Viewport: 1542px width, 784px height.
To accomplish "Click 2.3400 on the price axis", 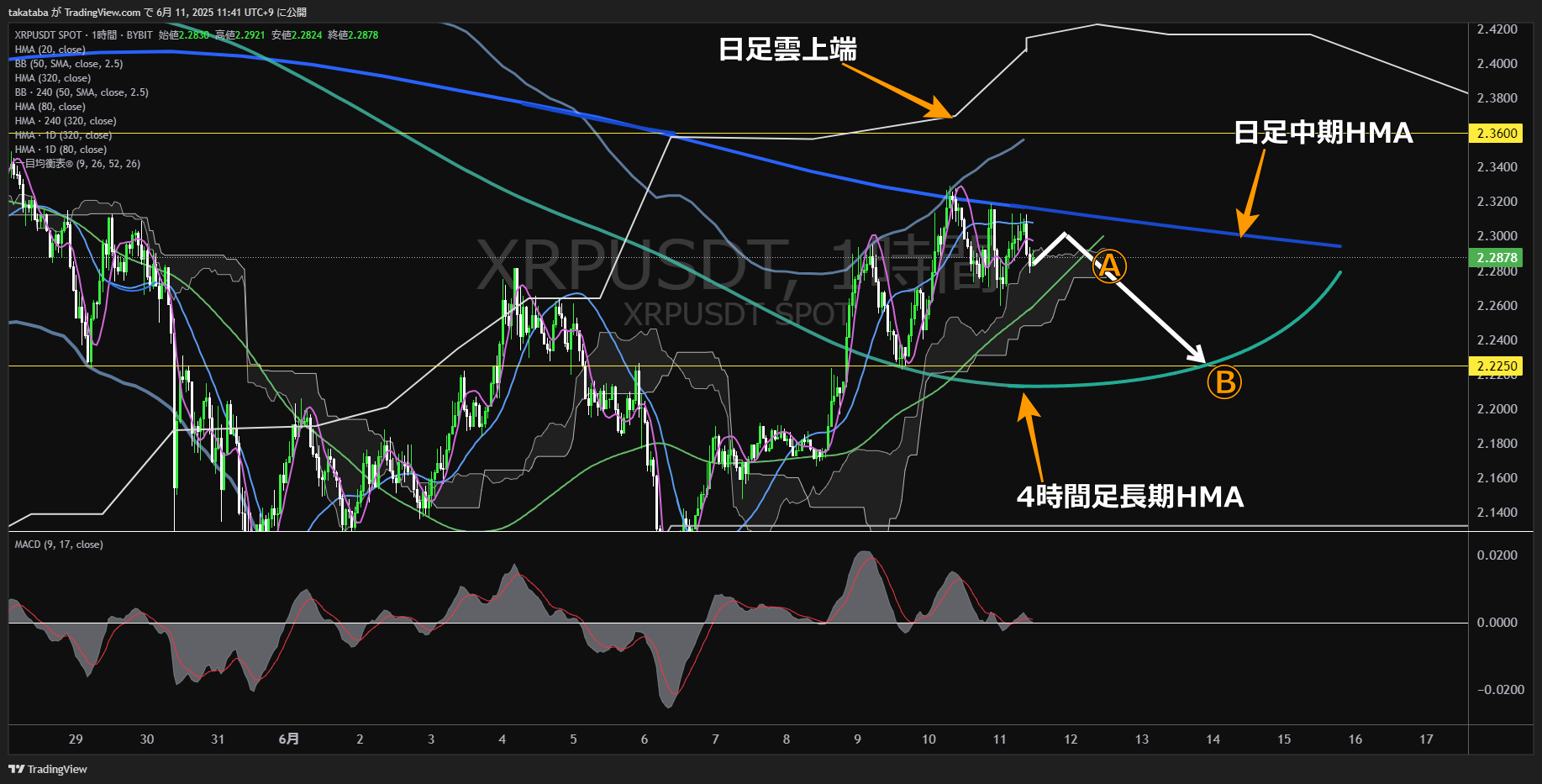I will coord(1497,167).
